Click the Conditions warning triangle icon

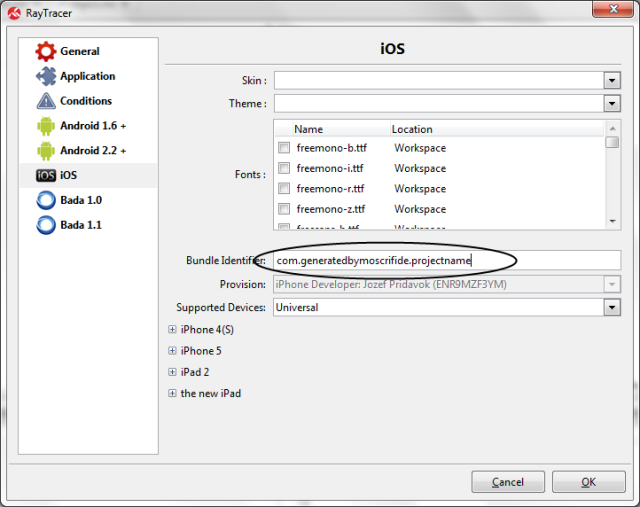[x=46, y=101]
